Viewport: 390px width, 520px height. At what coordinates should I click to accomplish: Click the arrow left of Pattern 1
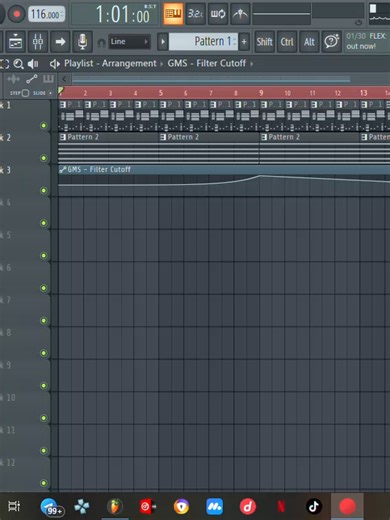point(163,42)
